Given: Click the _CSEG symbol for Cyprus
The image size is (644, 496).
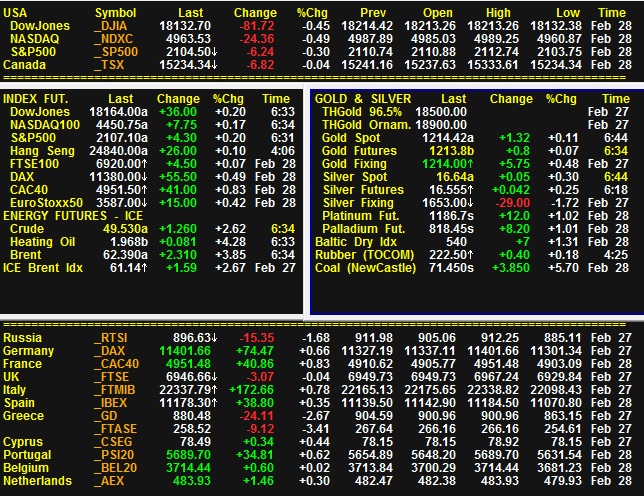Looking at the screenshot, I should click(113, 442).
